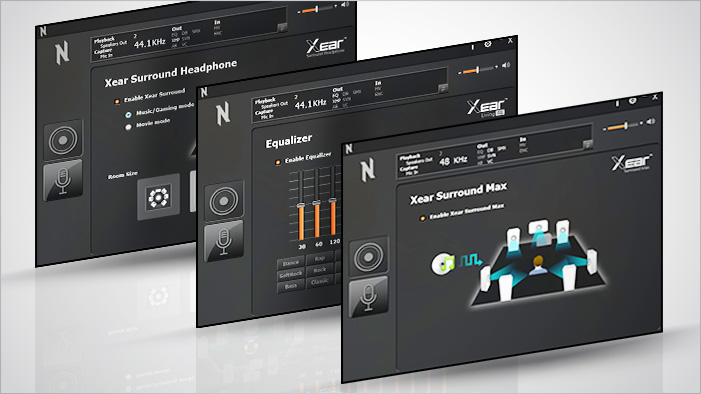Select the small room size icon
The width and height of the screenshot is (701, 394).
(x=158, y=197)
